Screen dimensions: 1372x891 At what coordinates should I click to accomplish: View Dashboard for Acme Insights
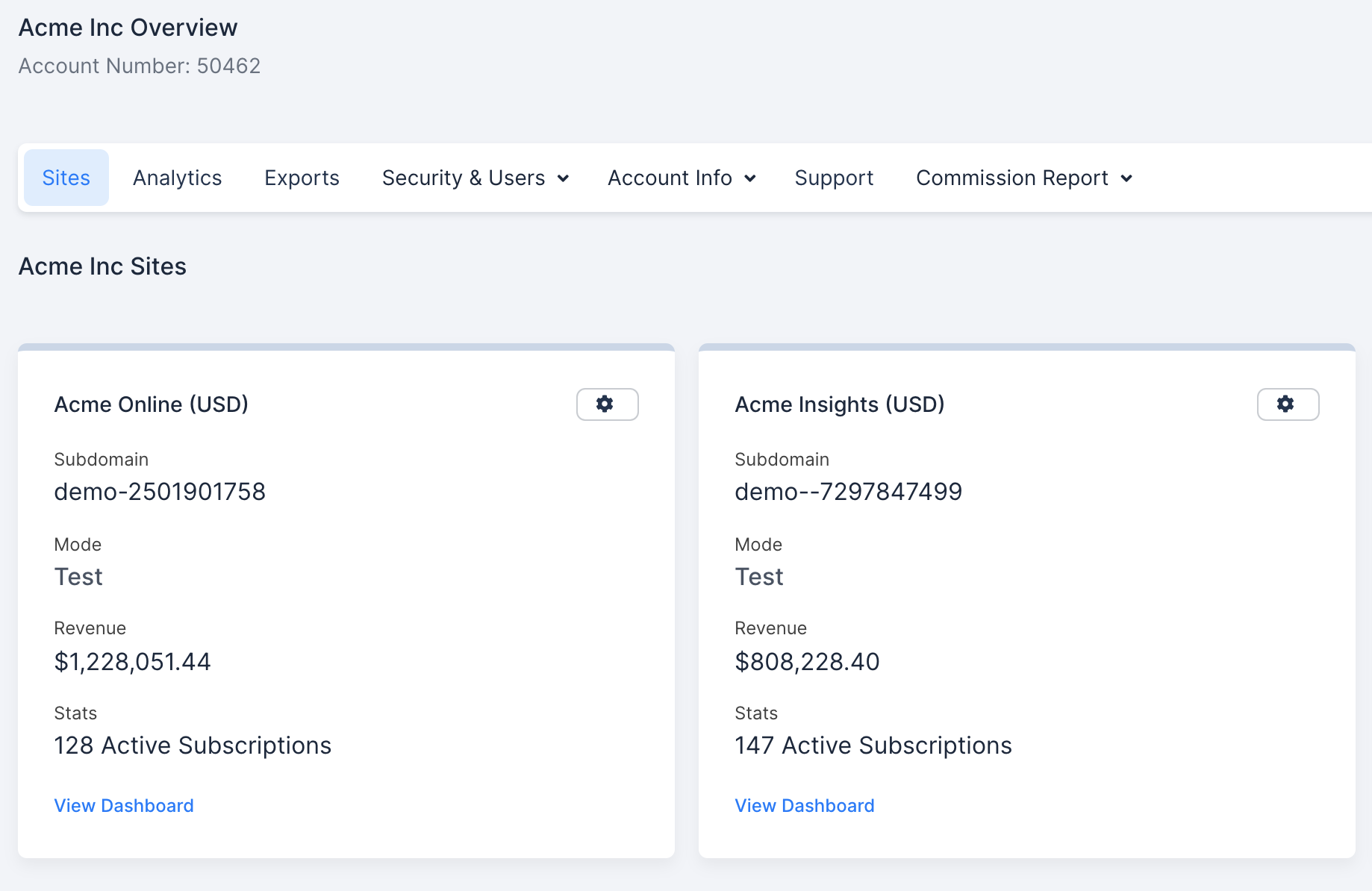805,806
